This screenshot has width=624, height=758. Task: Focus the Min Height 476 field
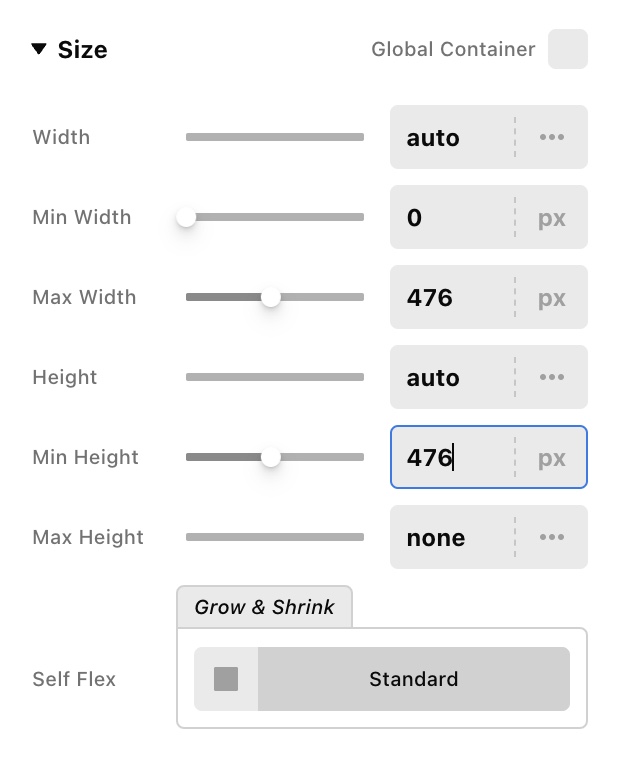tap(452, 457)
